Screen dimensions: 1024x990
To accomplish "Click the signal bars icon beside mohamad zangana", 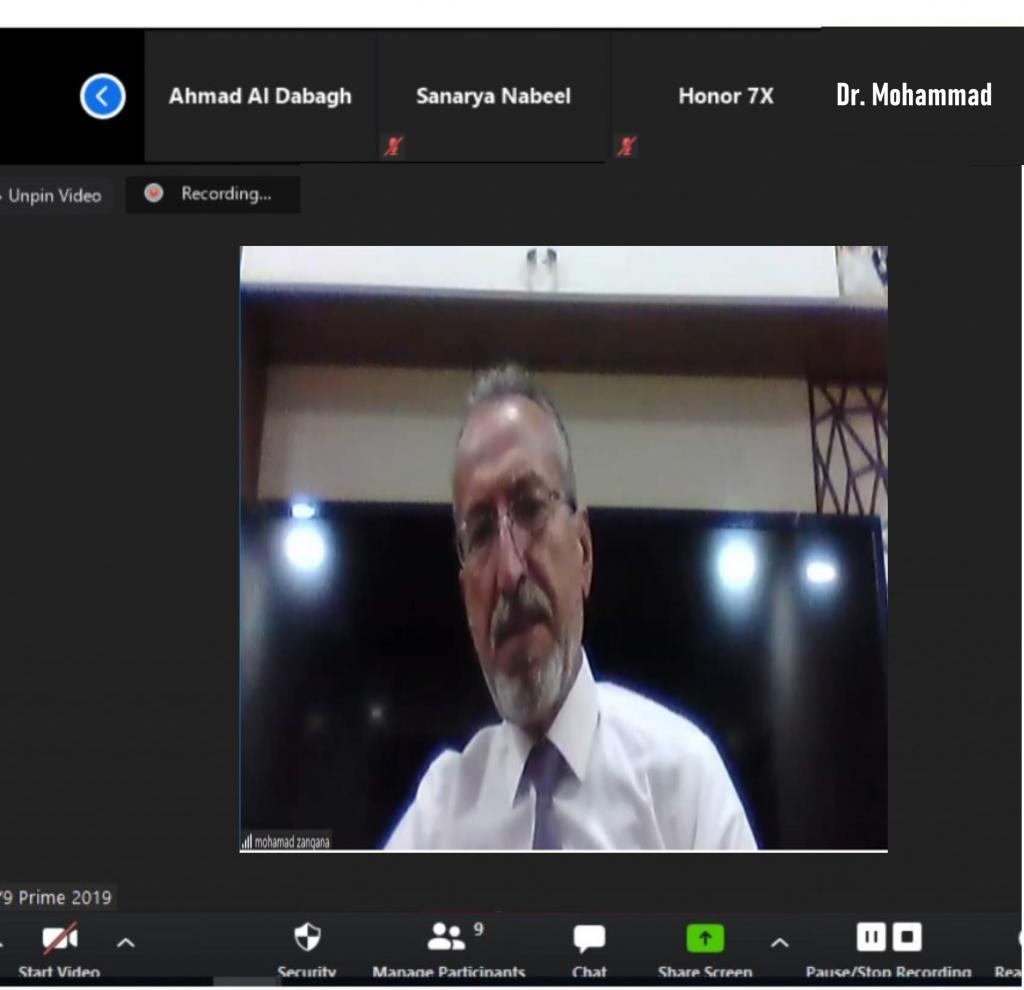I will pyautogui.click(x=246, y=842).
